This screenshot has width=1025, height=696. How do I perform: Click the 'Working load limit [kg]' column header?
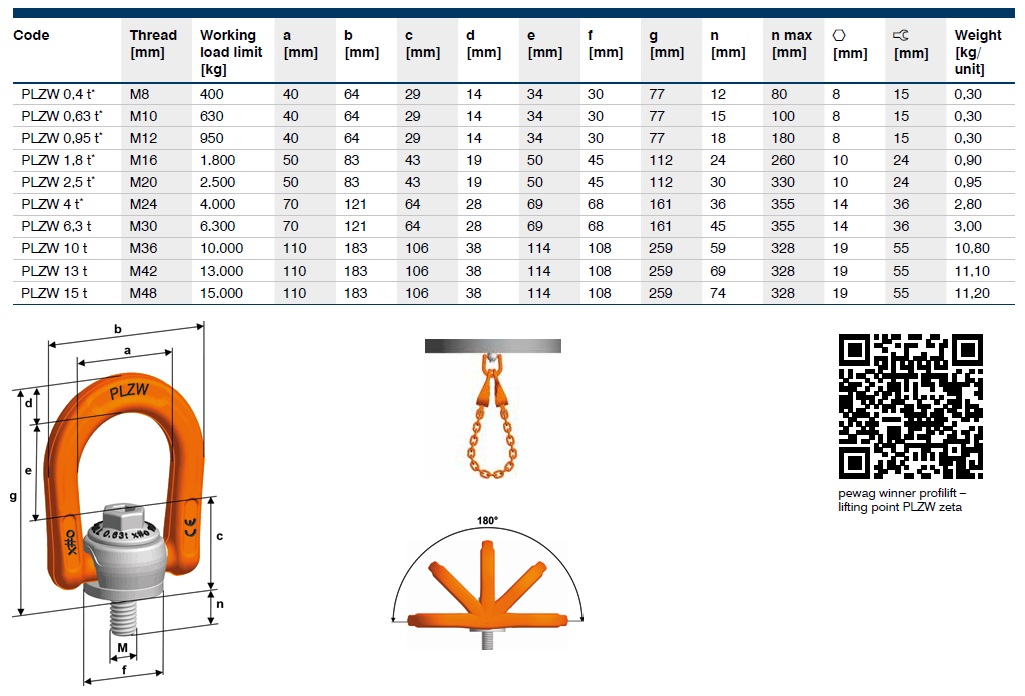point(231,52)
